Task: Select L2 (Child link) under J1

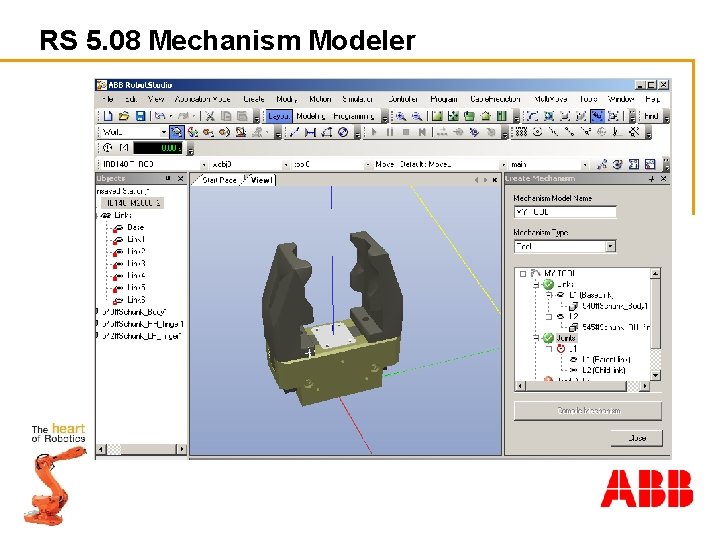Action: [x=603, y=370]
